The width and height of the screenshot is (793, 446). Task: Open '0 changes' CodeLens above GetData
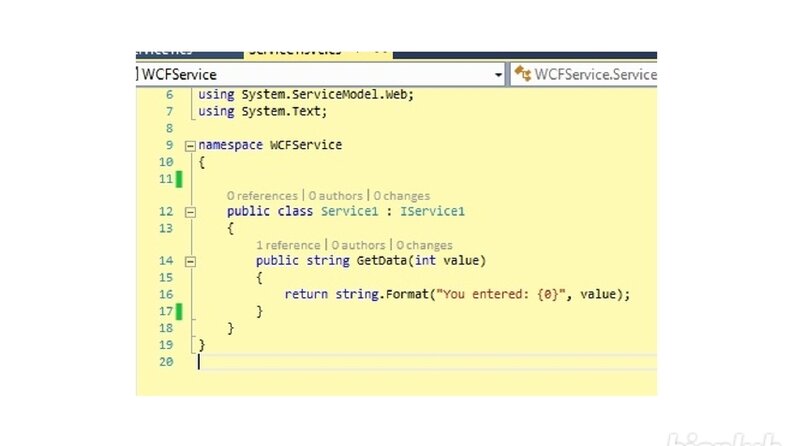[x=424, y=245]
